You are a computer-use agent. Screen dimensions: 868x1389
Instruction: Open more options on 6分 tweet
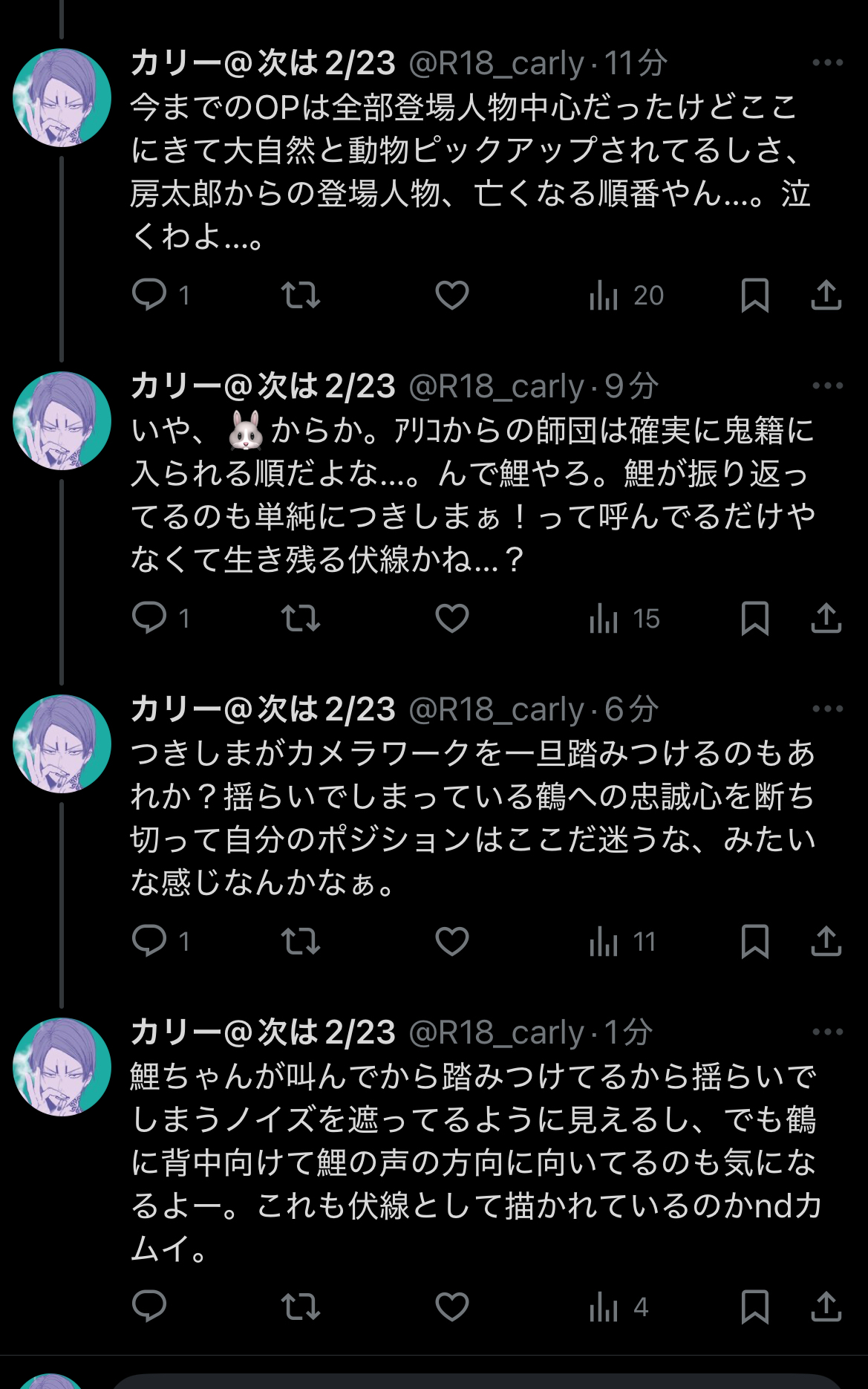coord(827,709)
